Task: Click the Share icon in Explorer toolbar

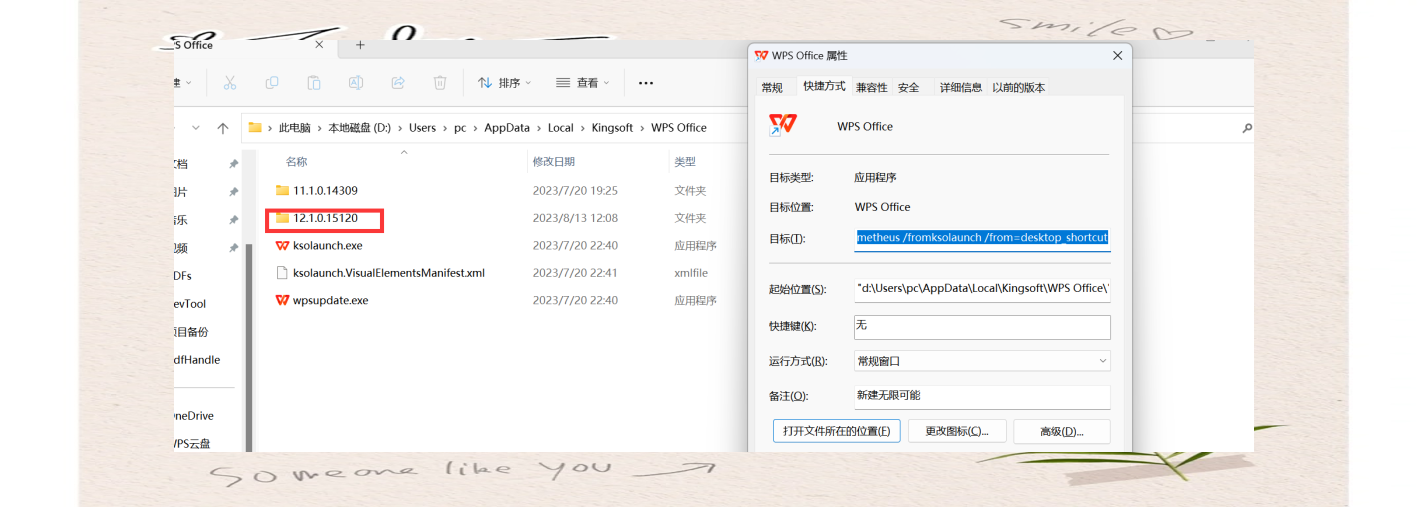Action: pos(398,83)
